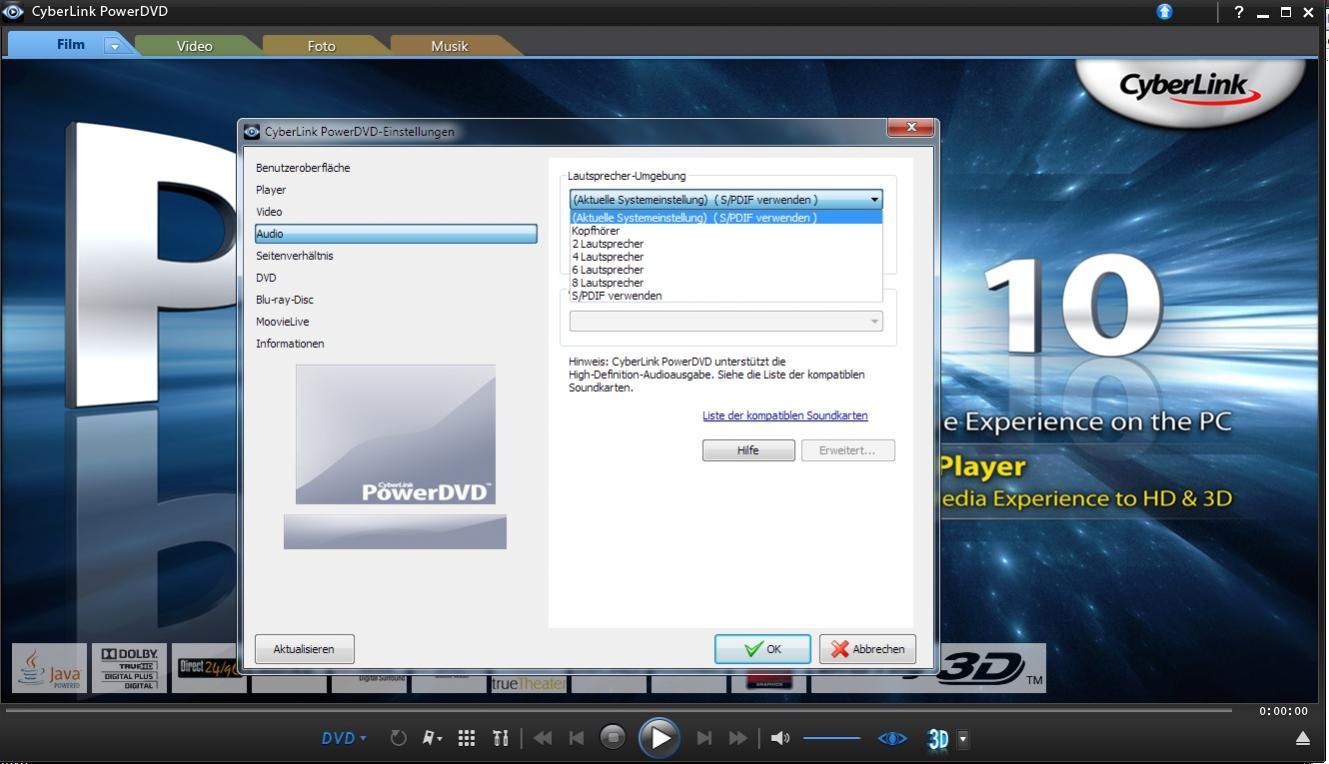
Task: Open the settings tools icon
Action: 500,738
